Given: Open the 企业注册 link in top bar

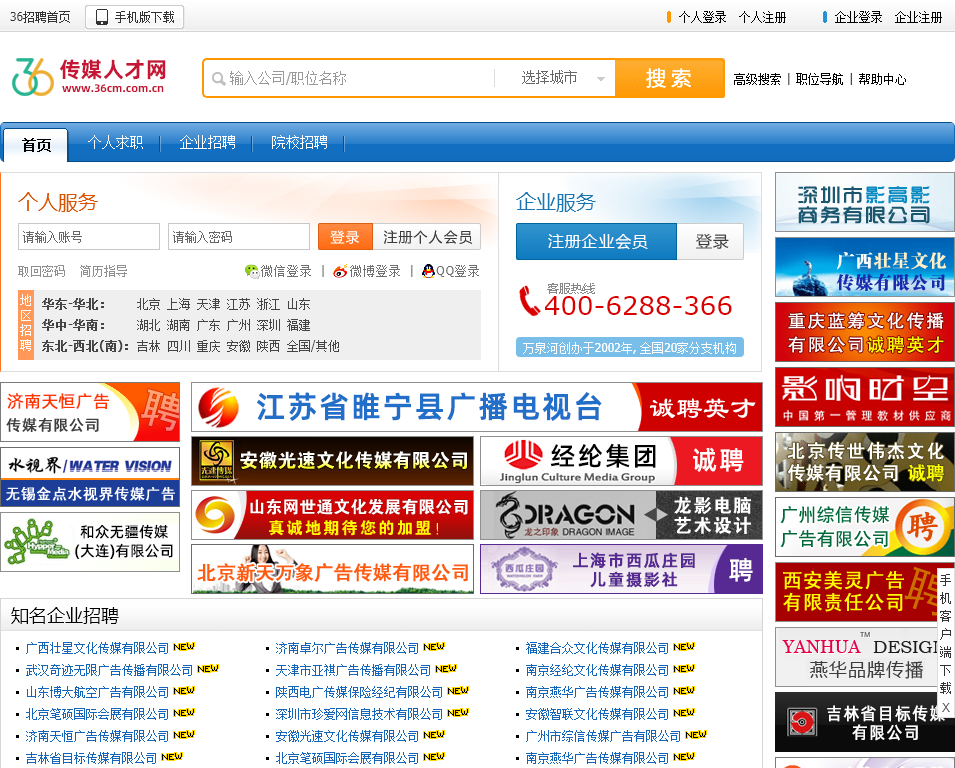Looking at the screenshot, I should coord(918,17).
